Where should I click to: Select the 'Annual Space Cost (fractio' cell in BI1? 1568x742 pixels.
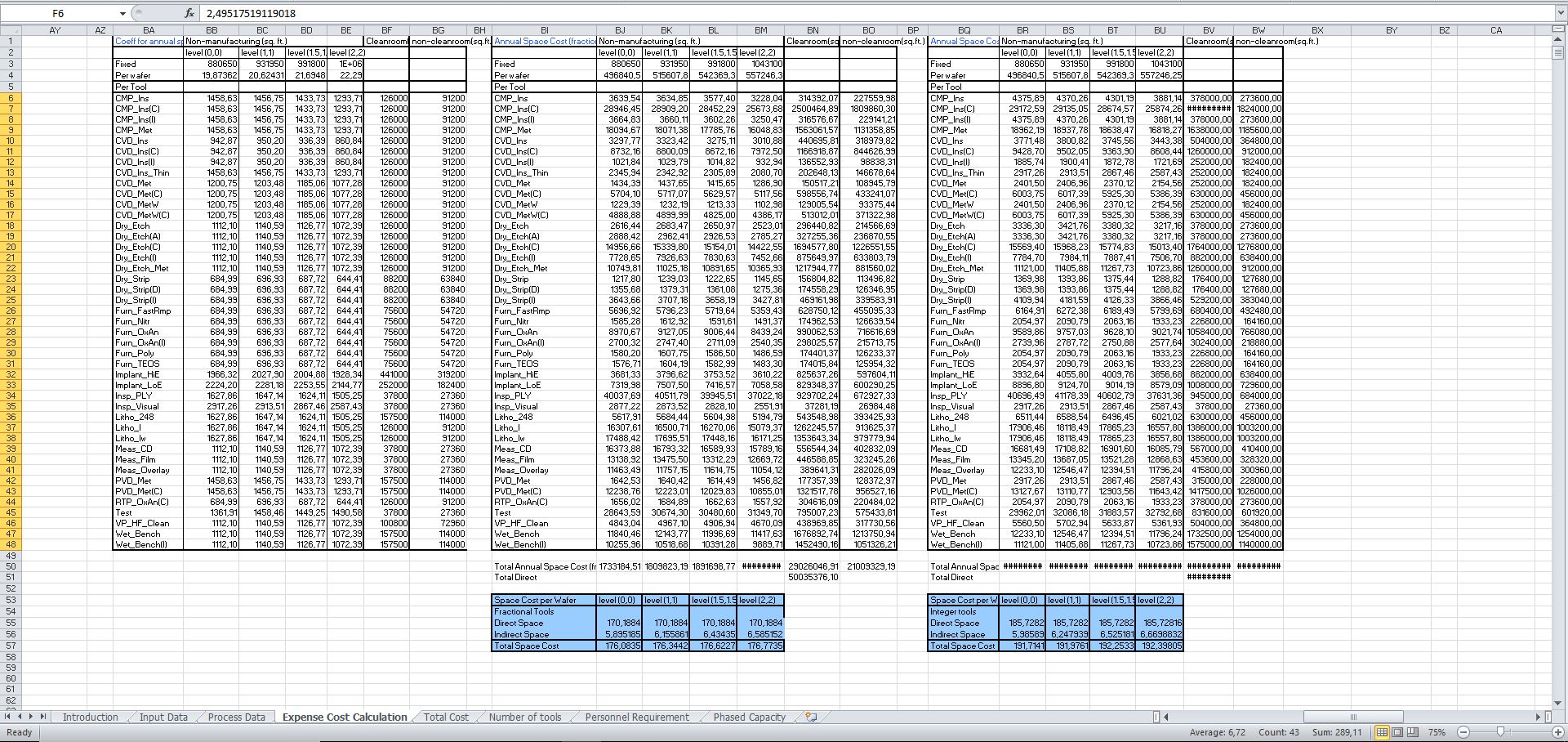[545, 41]
